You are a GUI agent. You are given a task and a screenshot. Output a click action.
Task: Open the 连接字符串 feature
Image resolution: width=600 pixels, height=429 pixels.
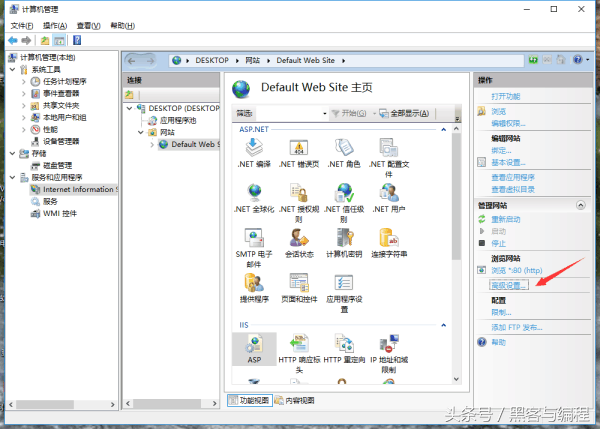tap(388, 238)
